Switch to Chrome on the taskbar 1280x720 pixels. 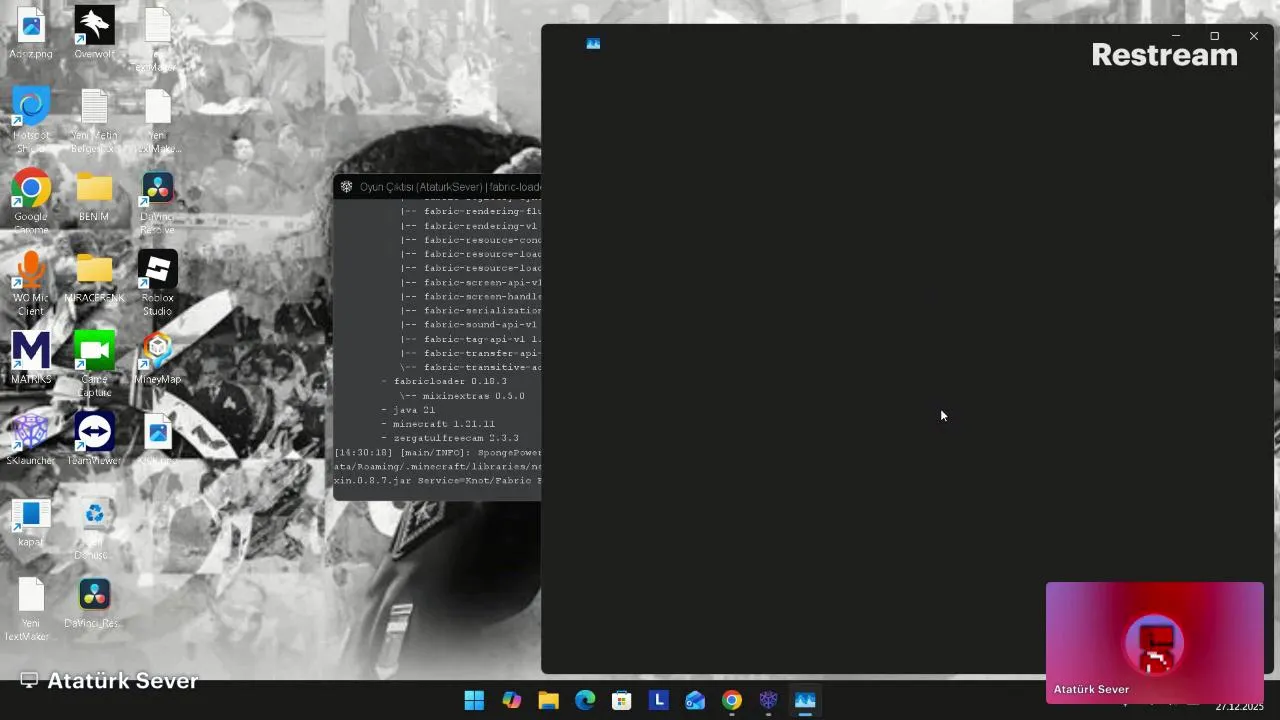pyautogui.click(x=732, y=701)
